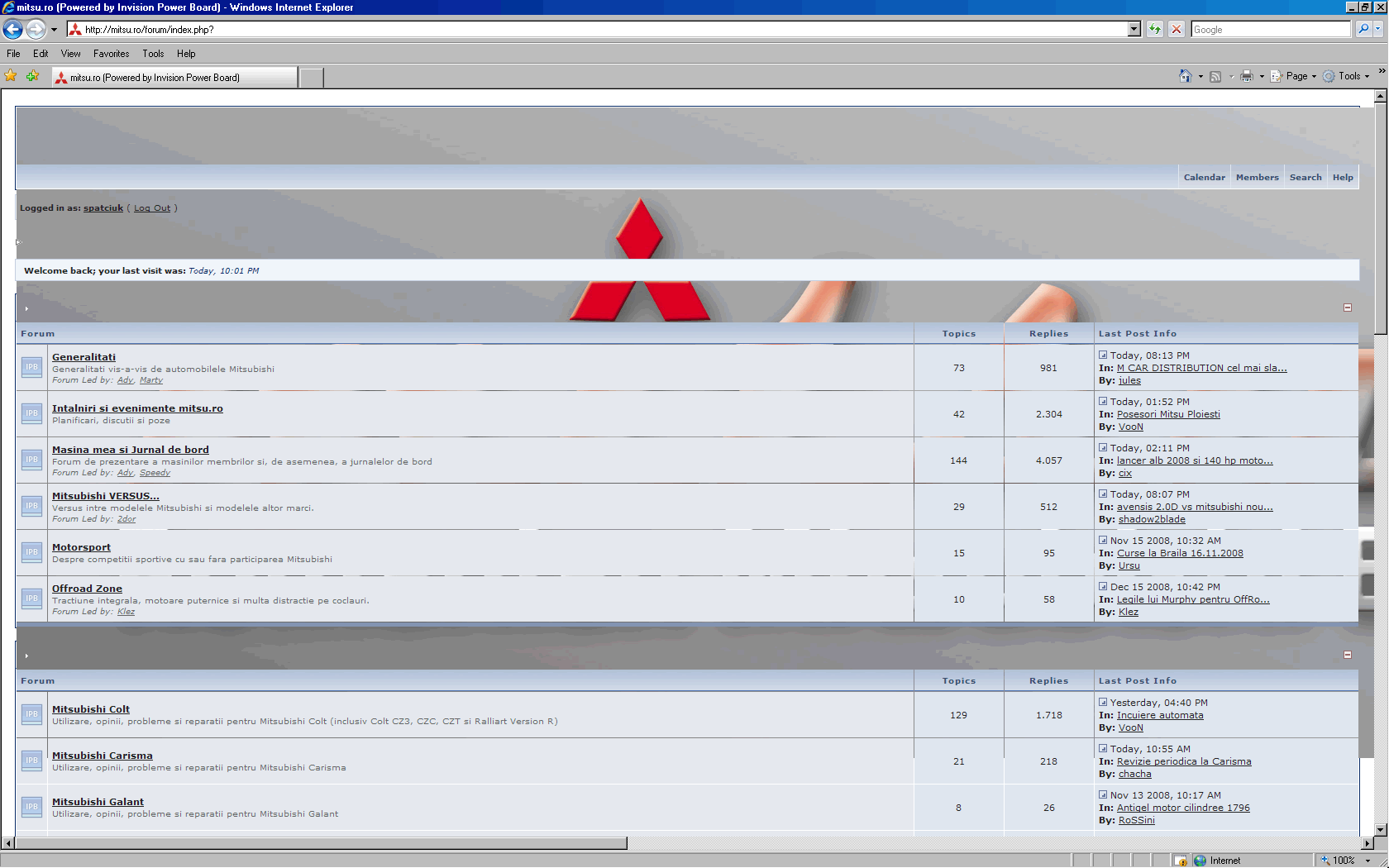Image resolution: width=1389 pixels, height=868 pixels.
Task: Click the vertical scrollbar down arrow
Action: (1380, 830)
